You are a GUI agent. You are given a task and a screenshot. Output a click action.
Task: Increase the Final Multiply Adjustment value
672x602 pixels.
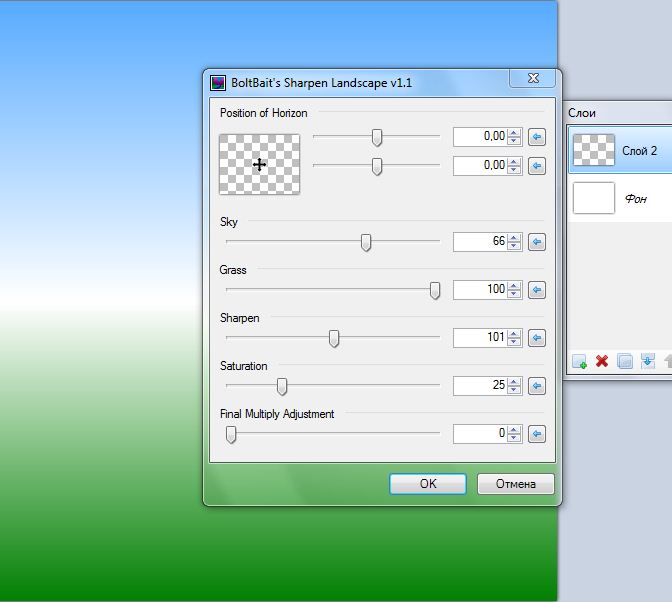pyautogui.click(x=514, y=430)
